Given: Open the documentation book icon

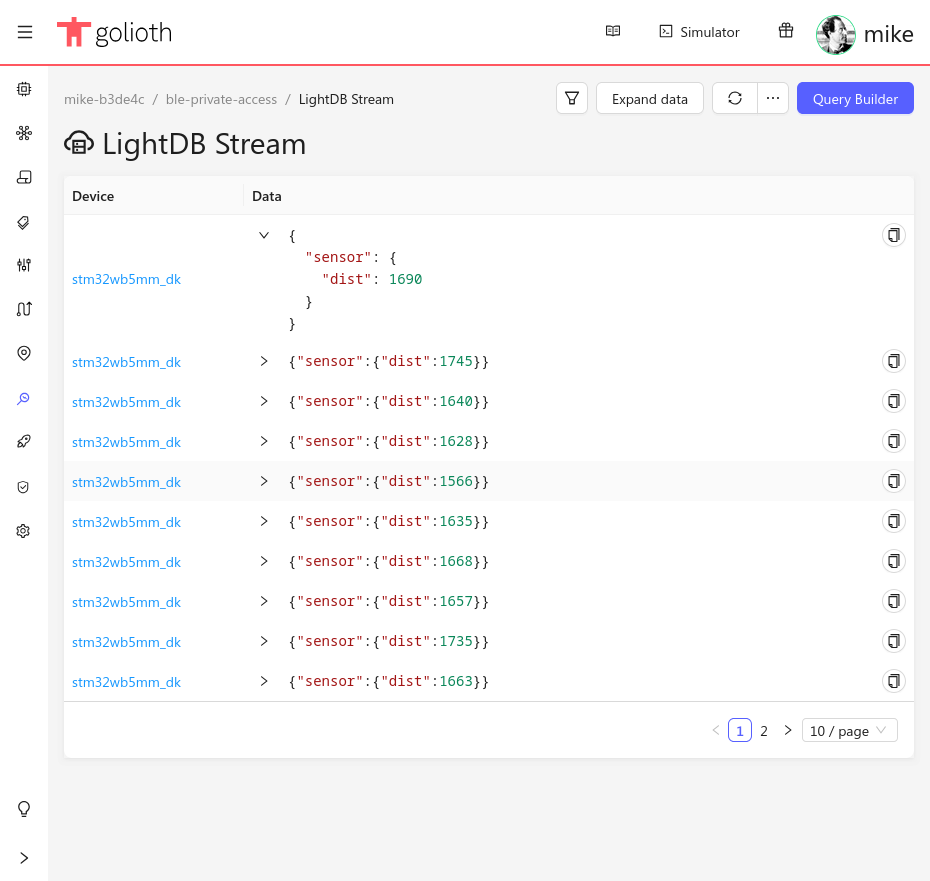Looking at the screenshot, I should point(613,31).
